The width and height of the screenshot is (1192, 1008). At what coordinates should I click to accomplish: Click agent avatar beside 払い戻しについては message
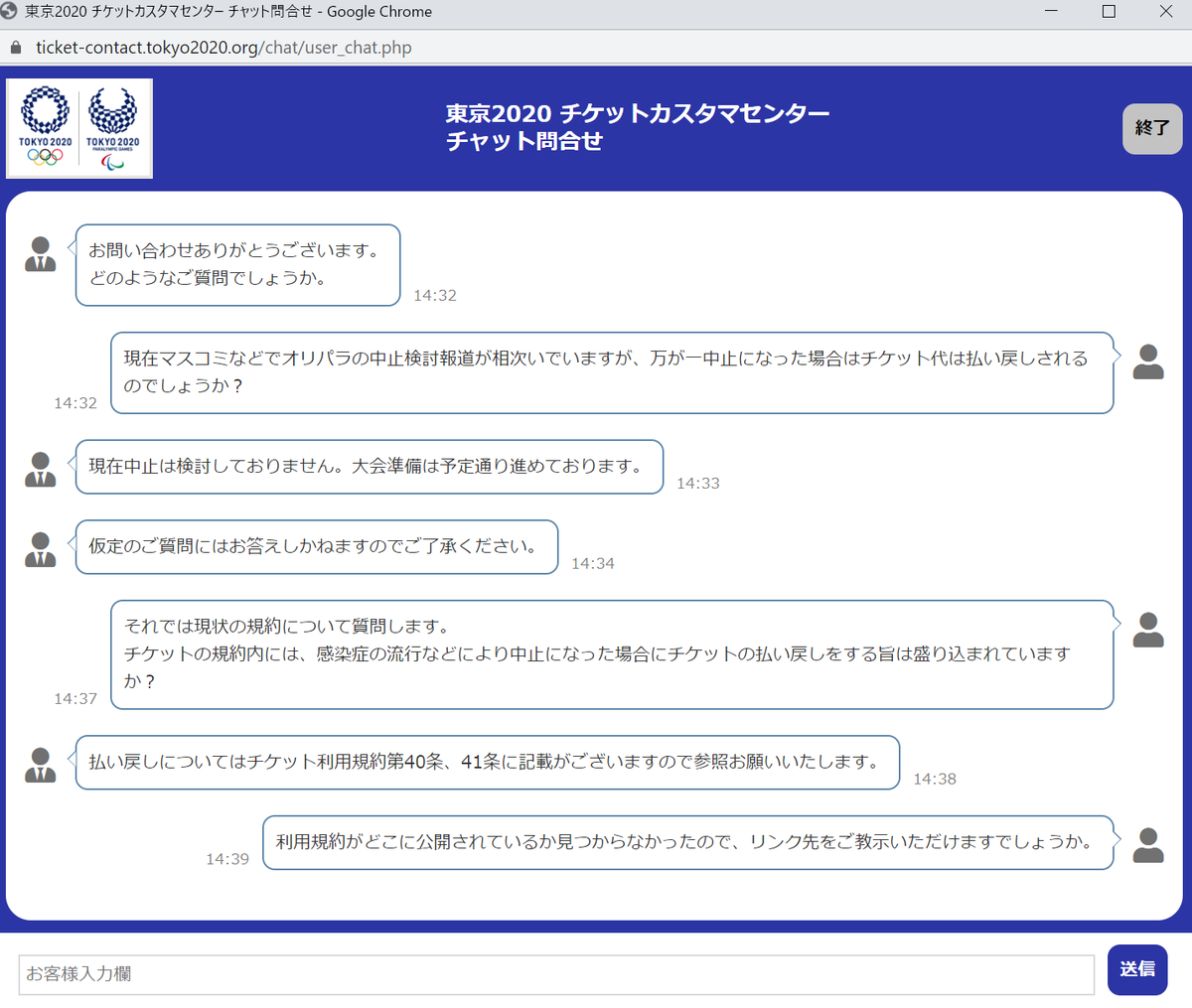tap(40, 765)
